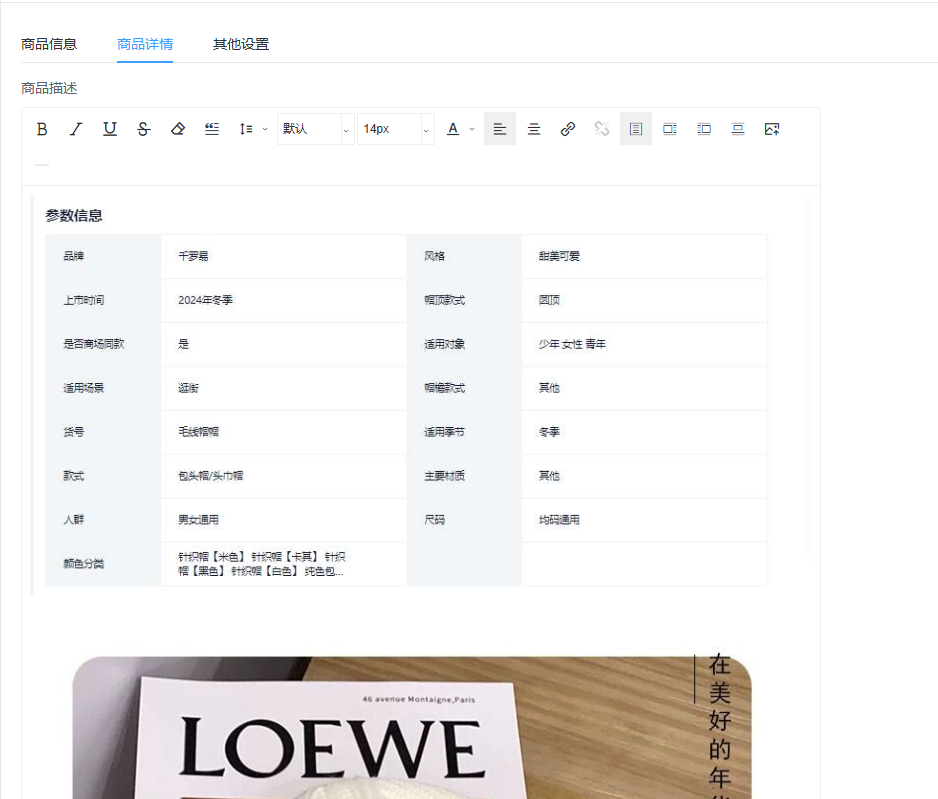Toggle center text alignment

click(x=534, y=129)
